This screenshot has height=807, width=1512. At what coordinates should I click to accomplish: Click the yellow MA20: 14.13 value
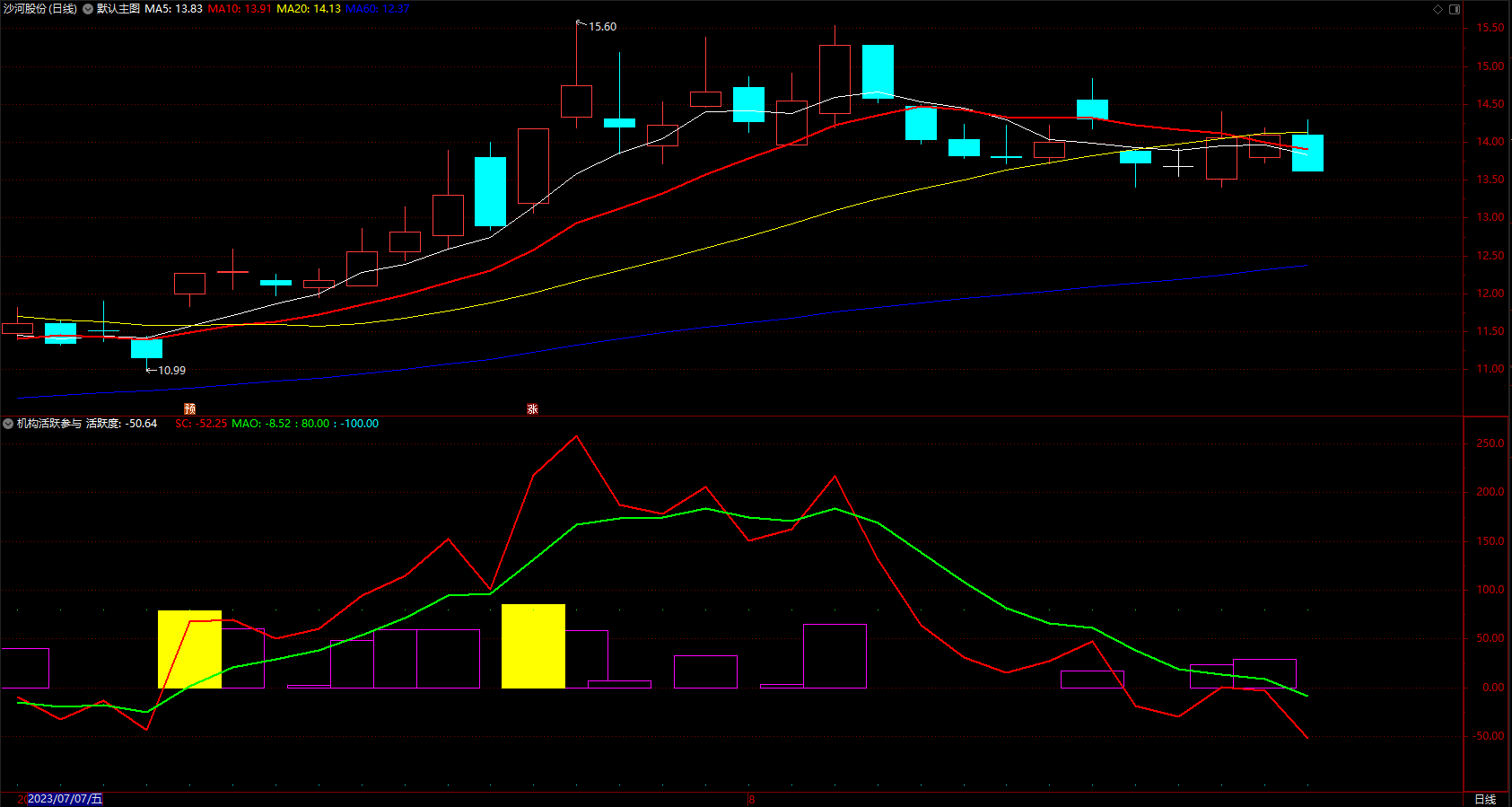point(309,9)
